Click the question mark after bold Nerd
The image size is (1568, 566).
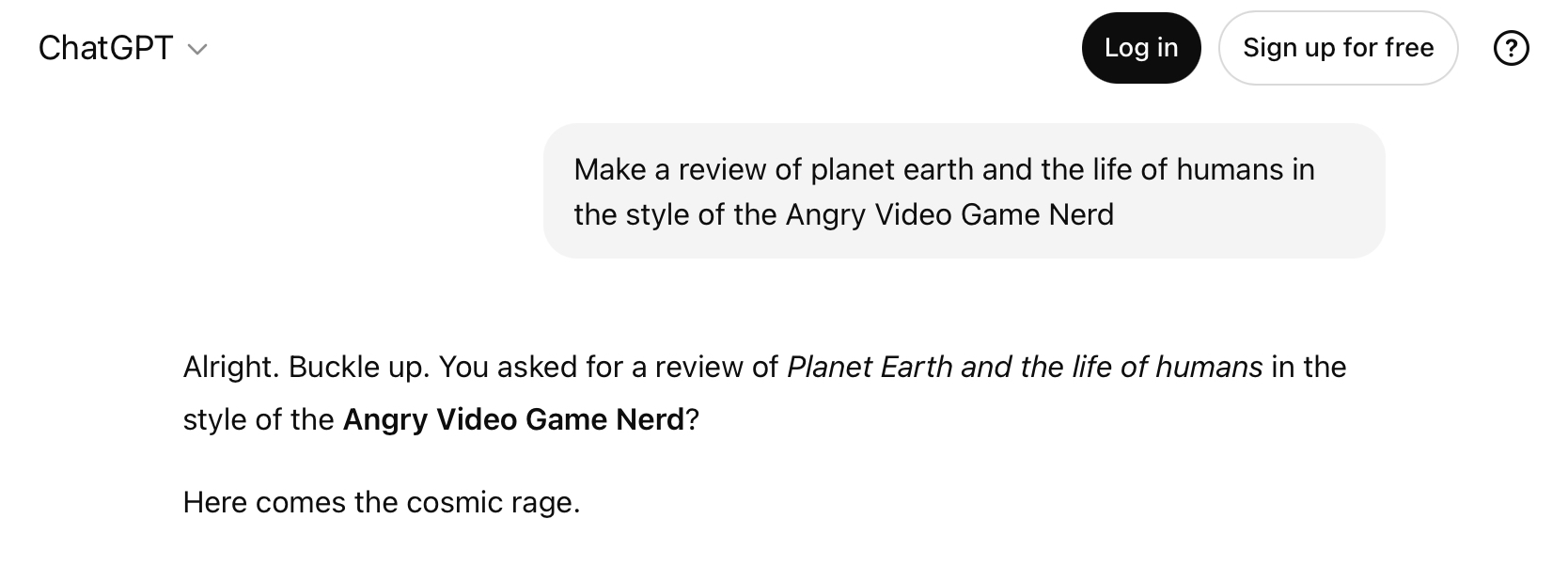click(693, 419)
